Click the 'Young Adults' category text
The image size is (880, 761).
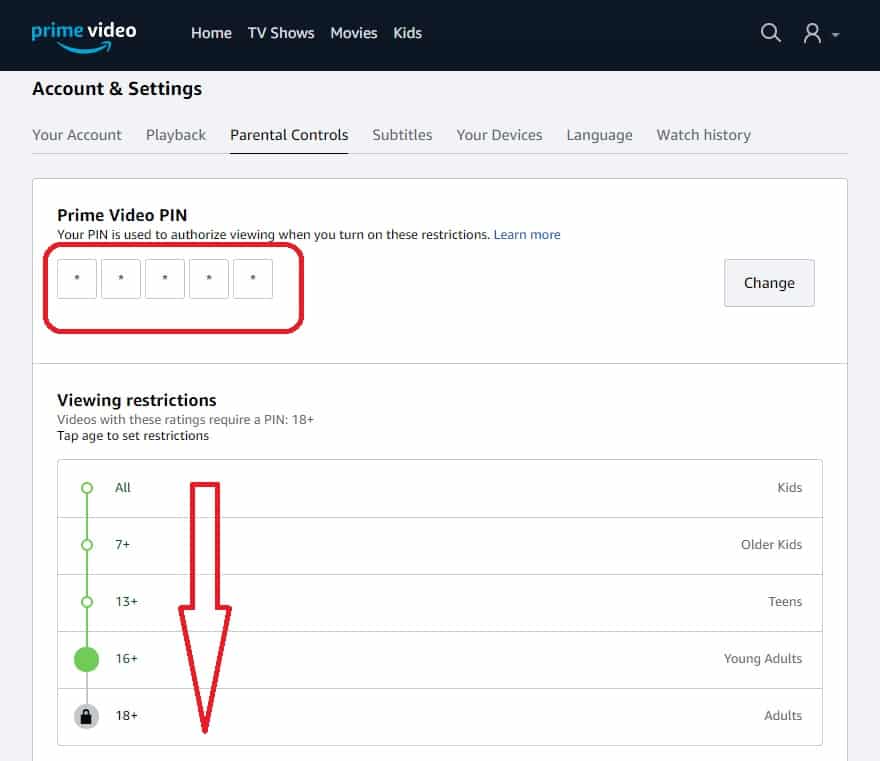pos(763,659)
